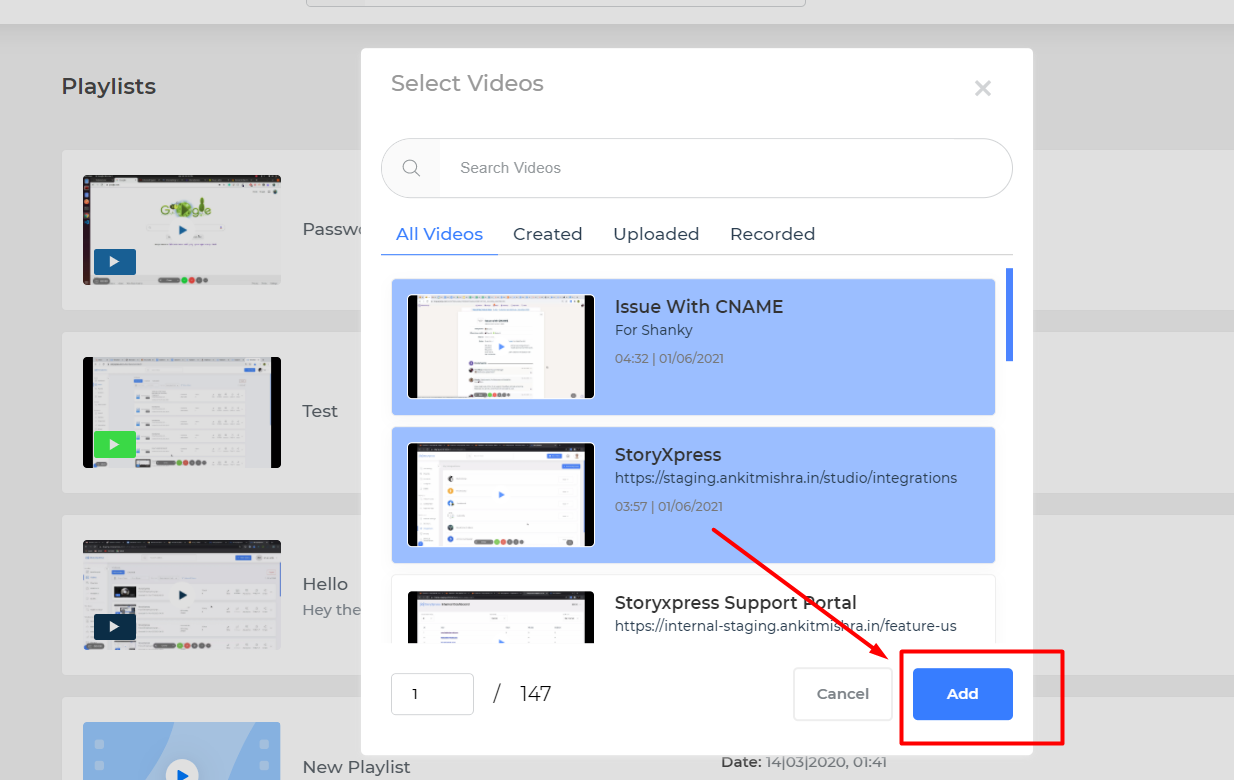
Task: Click the Issue With CNAME title
Action: coord(699,307)
